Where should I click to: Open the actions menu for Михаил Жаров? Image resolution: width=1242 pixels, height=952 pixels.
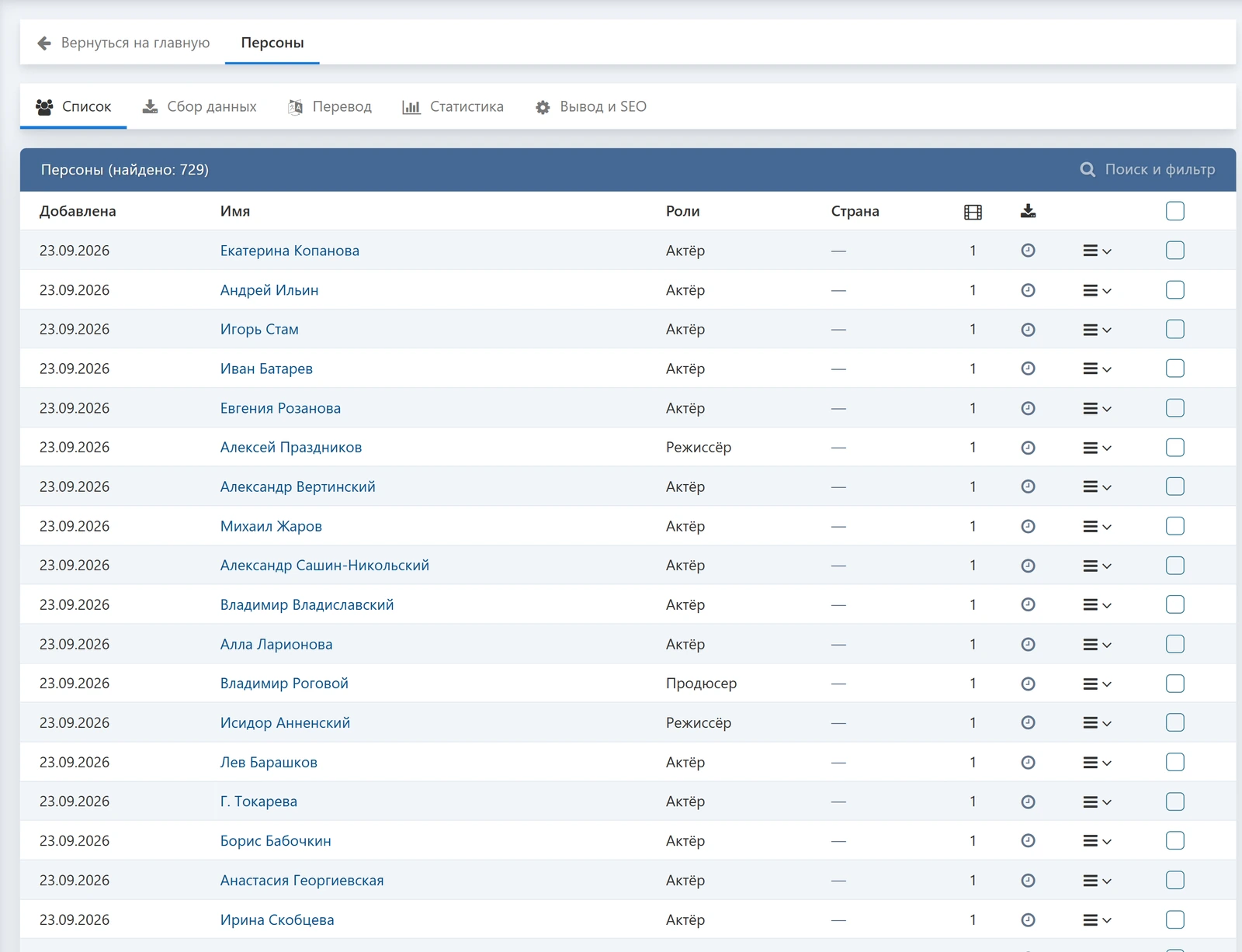click(x=1098, y=527)
